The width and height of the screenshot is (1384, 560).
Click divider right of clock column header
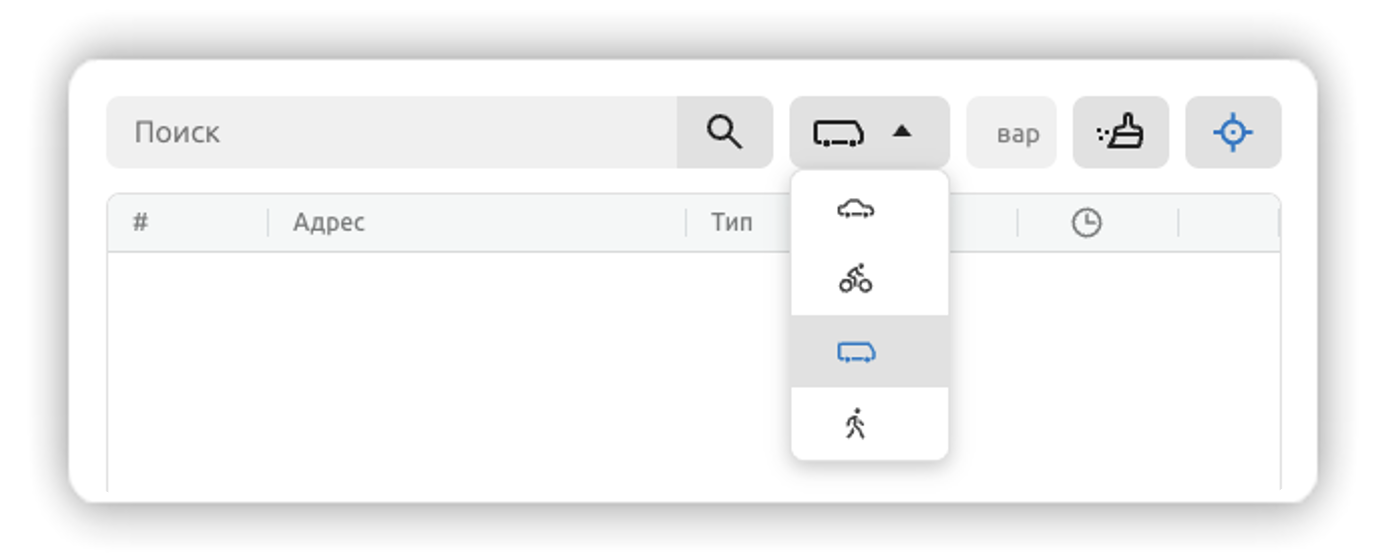1178,223
